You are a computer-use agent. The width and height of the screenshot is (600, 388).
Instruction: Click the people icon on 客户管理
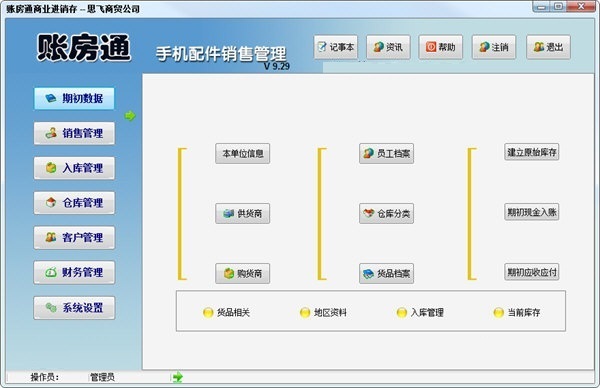[x=51, y=237]
